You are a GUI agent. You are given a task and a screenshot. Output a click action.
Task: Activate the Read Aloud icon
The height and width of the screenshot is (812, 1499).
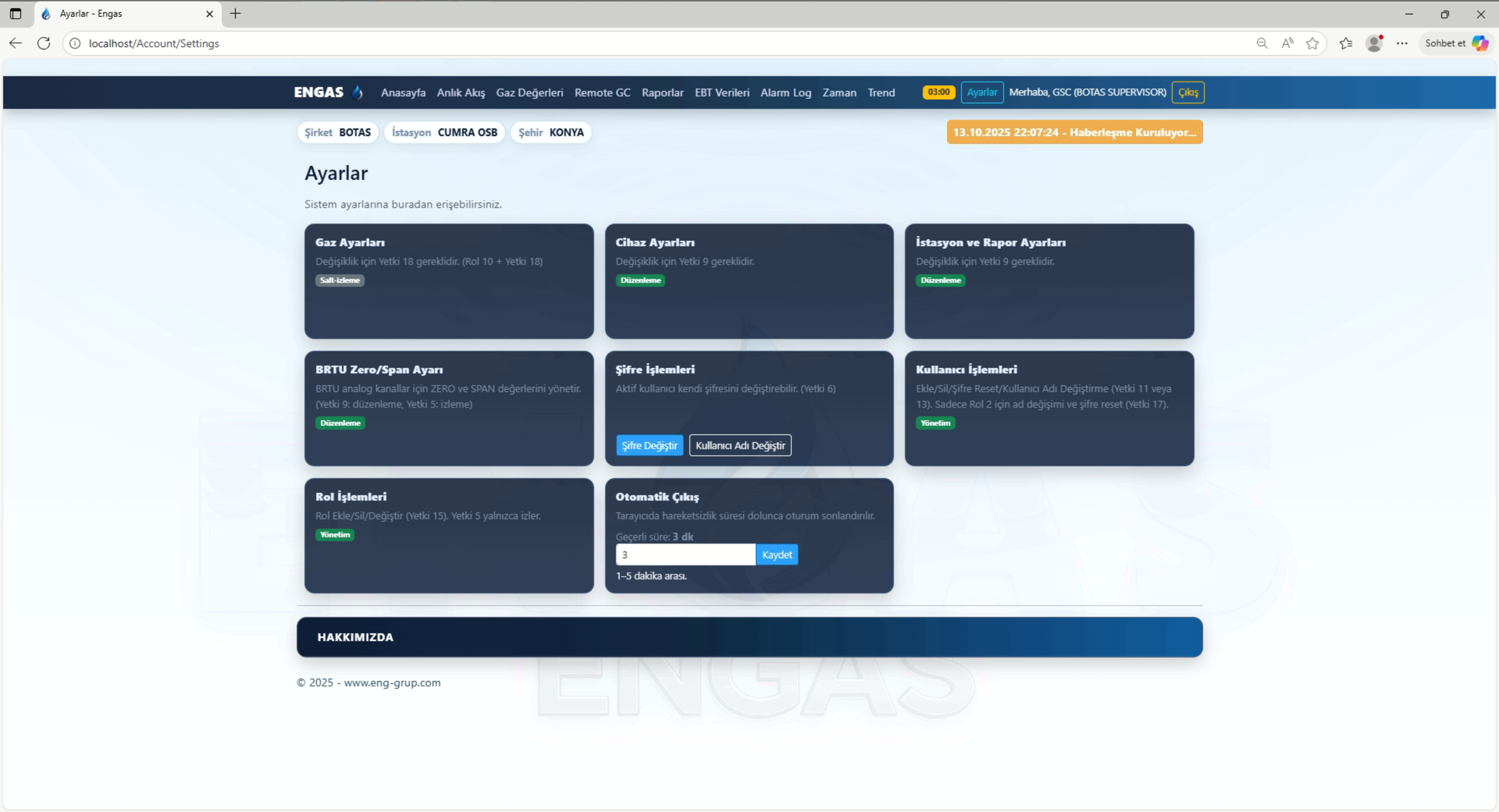[x=1287, y=43]
